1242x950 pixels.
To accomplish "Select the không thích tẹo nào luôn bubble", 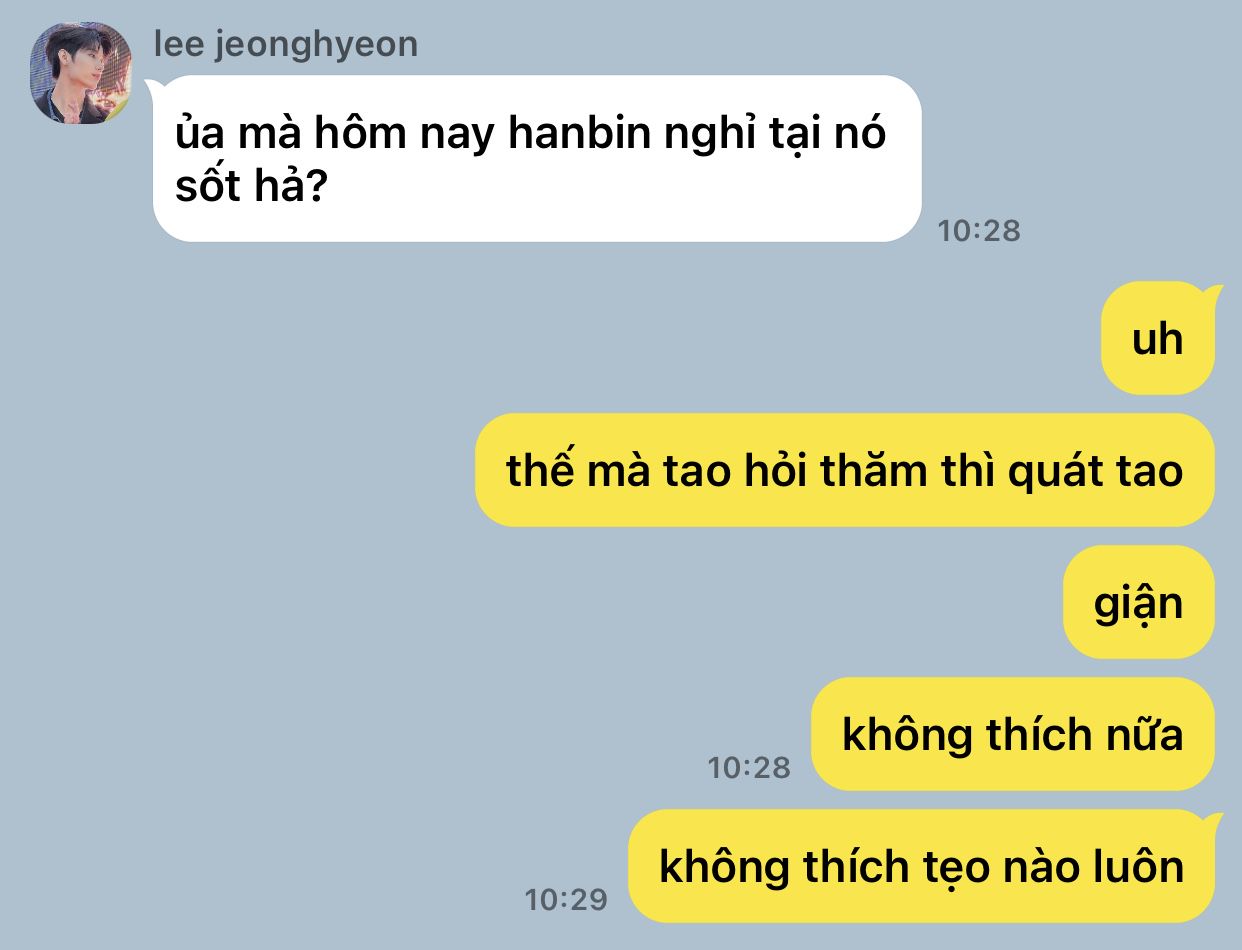I will tap(921, 866).
